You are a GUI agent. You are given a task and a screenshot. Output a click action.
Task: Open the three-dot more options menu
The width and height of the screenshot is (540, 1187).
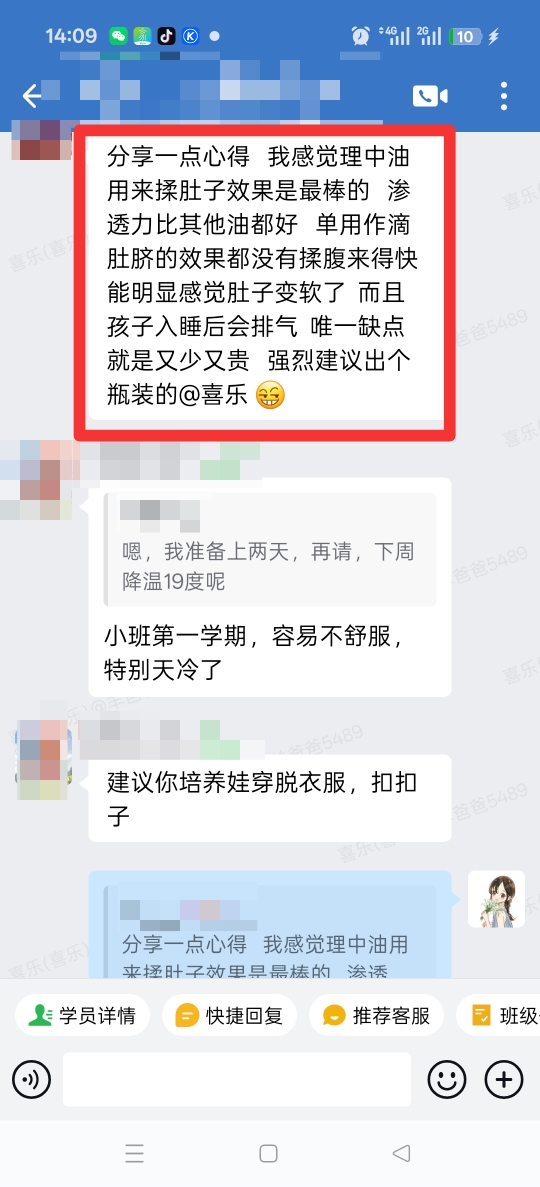pyautogui.click(x=504, y=96)
